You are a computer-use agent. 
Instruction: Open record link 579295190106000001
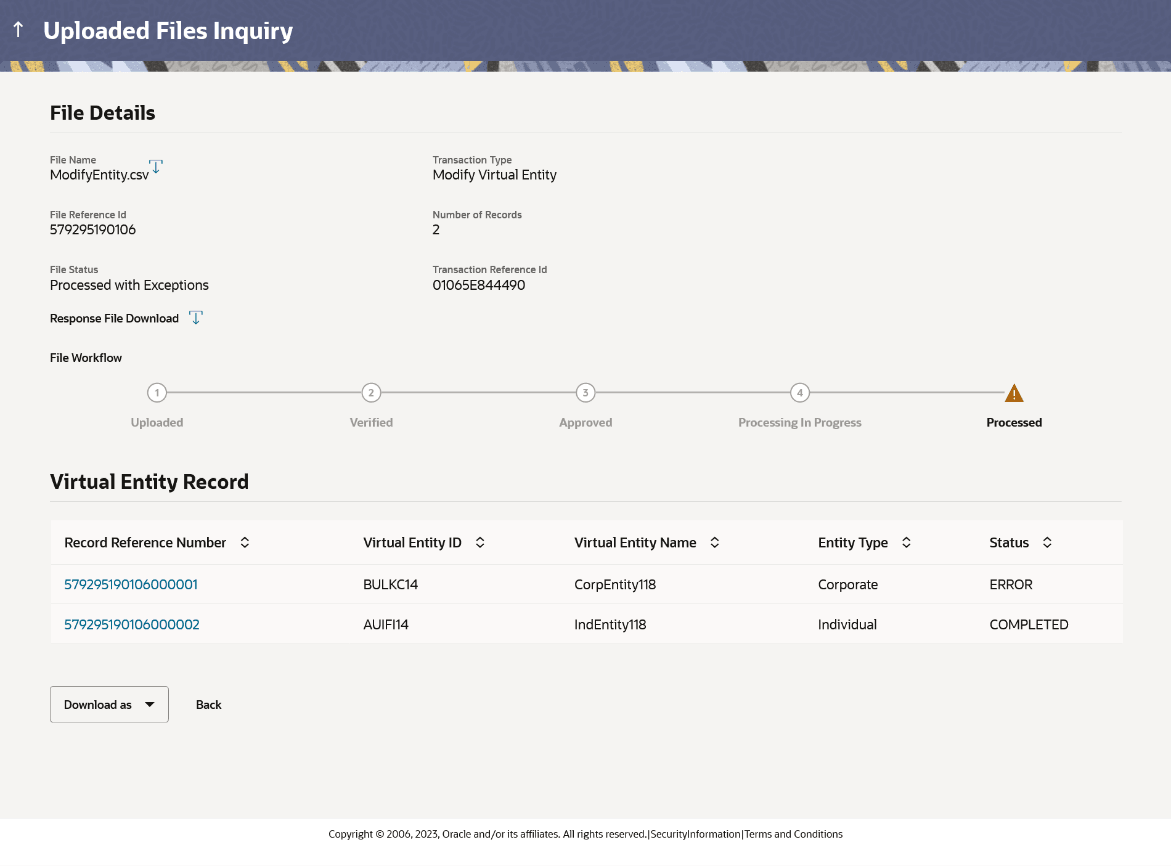pyautogui.click(x=131, y=584)
